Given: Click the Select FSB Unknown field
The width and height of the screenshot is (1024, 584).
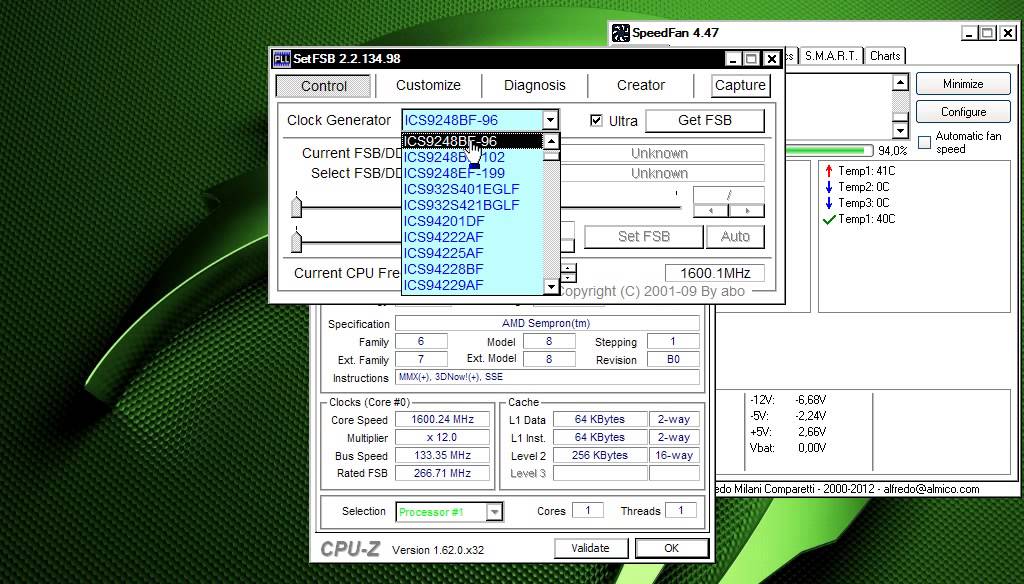Looking at the screenshot, I should click(x=660, y=173).
